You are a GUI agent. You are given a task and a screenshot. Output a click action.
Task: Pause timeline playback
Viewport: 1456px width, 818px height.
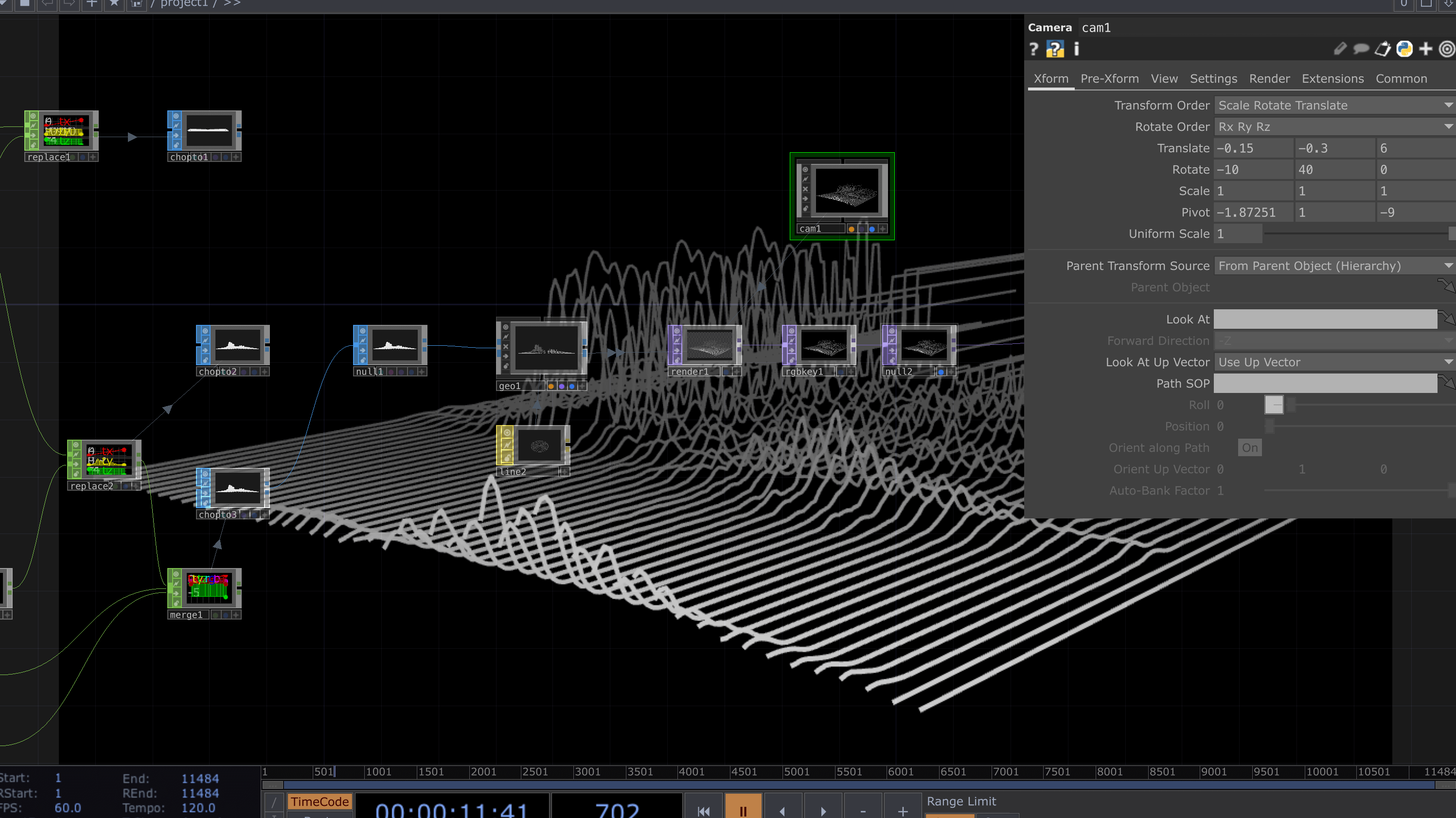point(743,810)
